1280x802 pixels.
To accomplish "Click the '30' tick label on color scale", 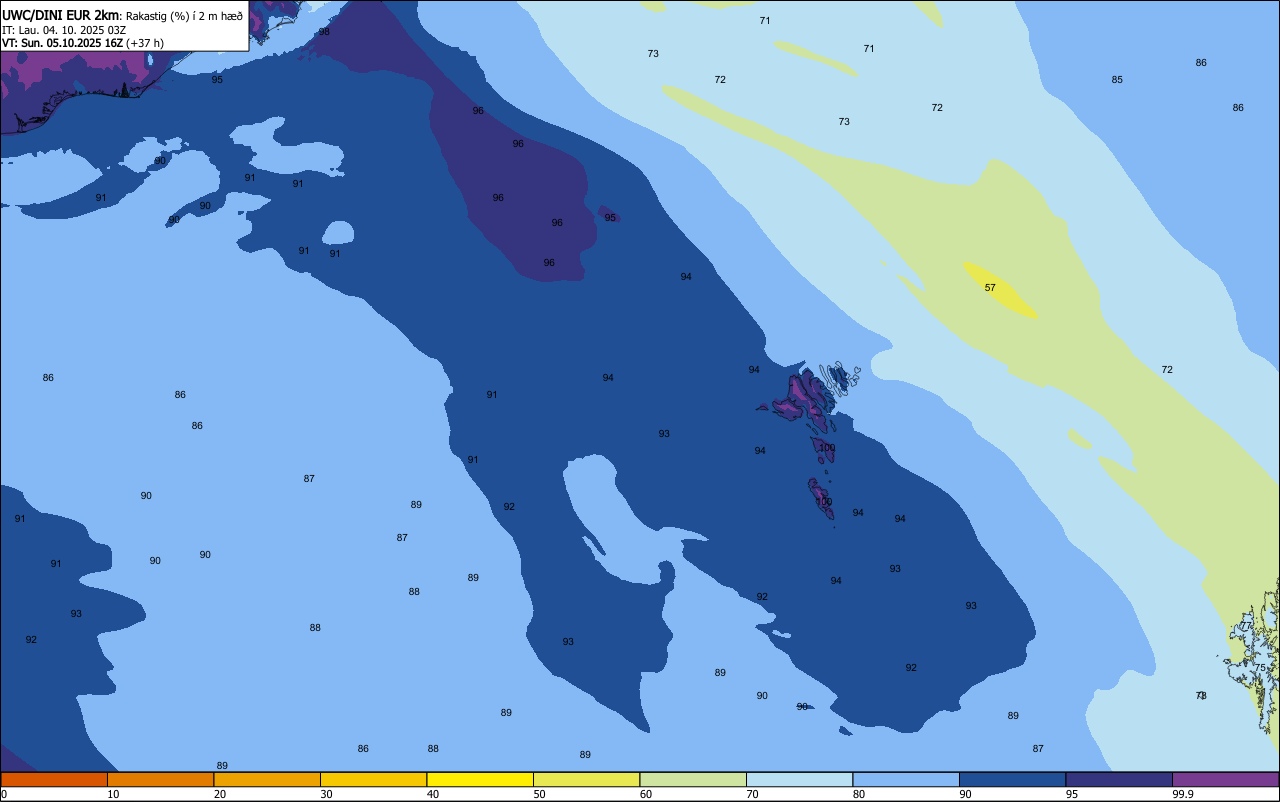I will (326, 794).
